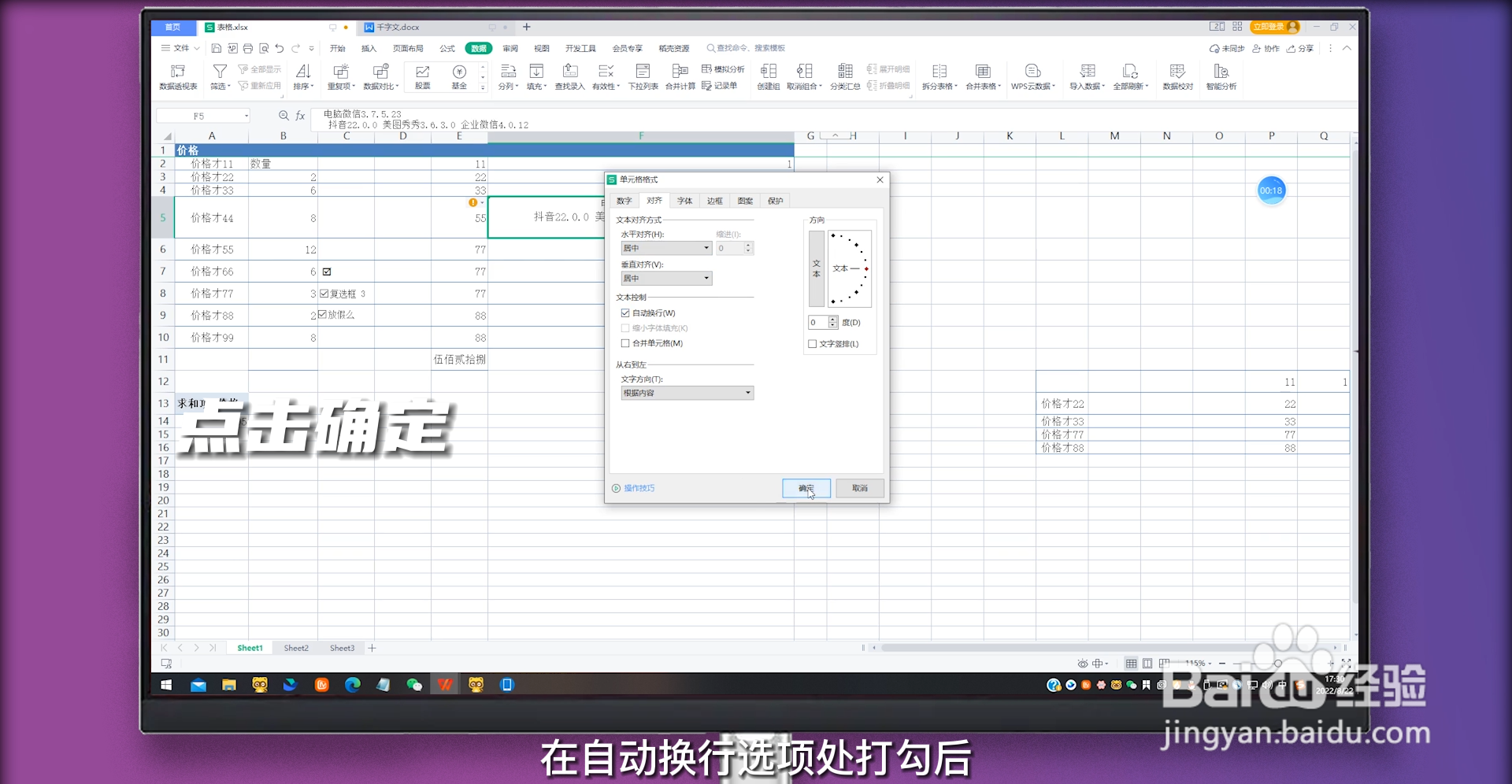
Task: Toggle the 复选框 3 checkbox in the sheet
Action: click(324, 294)
